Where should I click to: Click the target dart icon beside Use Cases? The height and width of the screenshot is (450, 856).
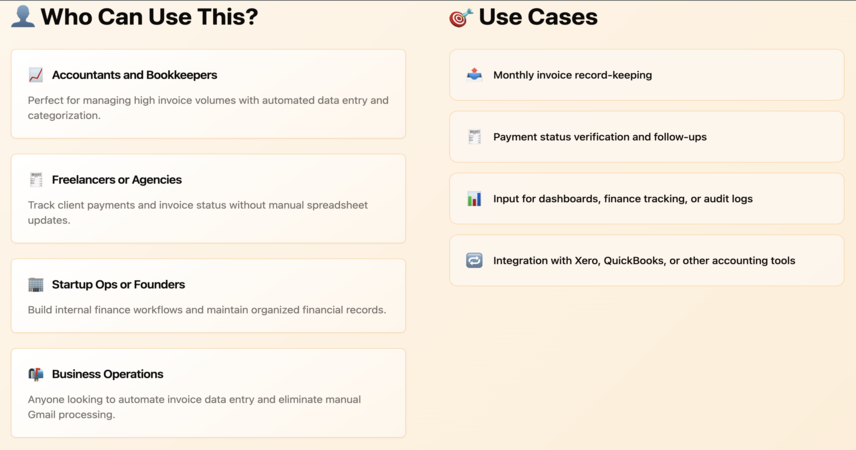tap(461, 17)
